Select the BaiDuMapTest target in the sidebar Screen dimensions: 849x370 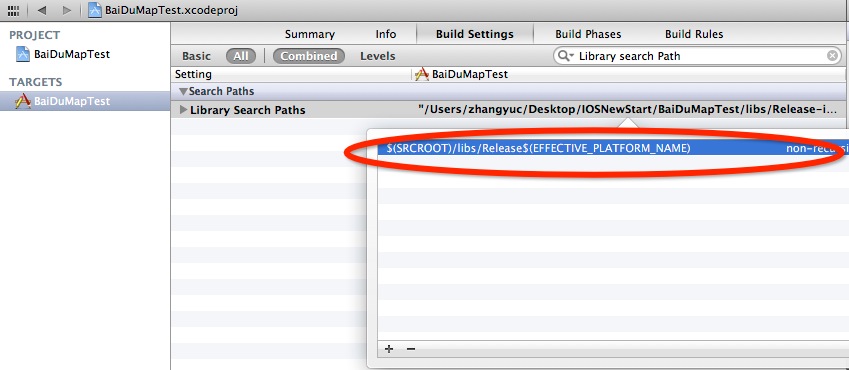[x=85, y=101]
